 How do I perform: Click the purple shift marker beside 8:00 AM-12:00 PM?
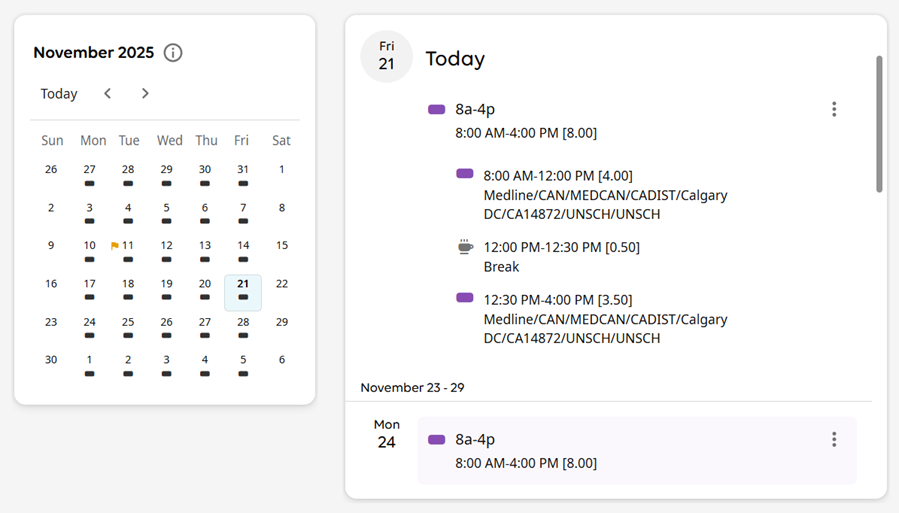coord(465,174)
